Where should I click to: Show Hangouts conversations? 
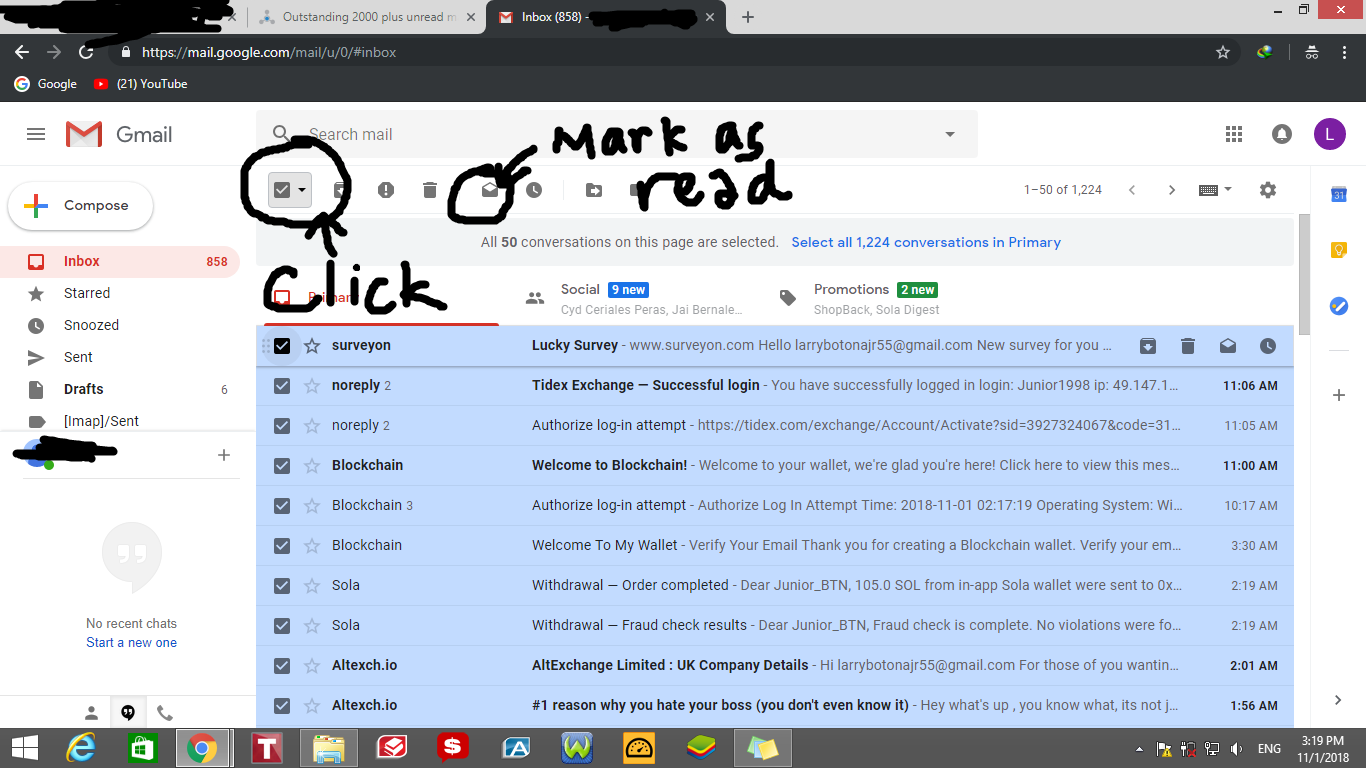click(x=128, y=713)
